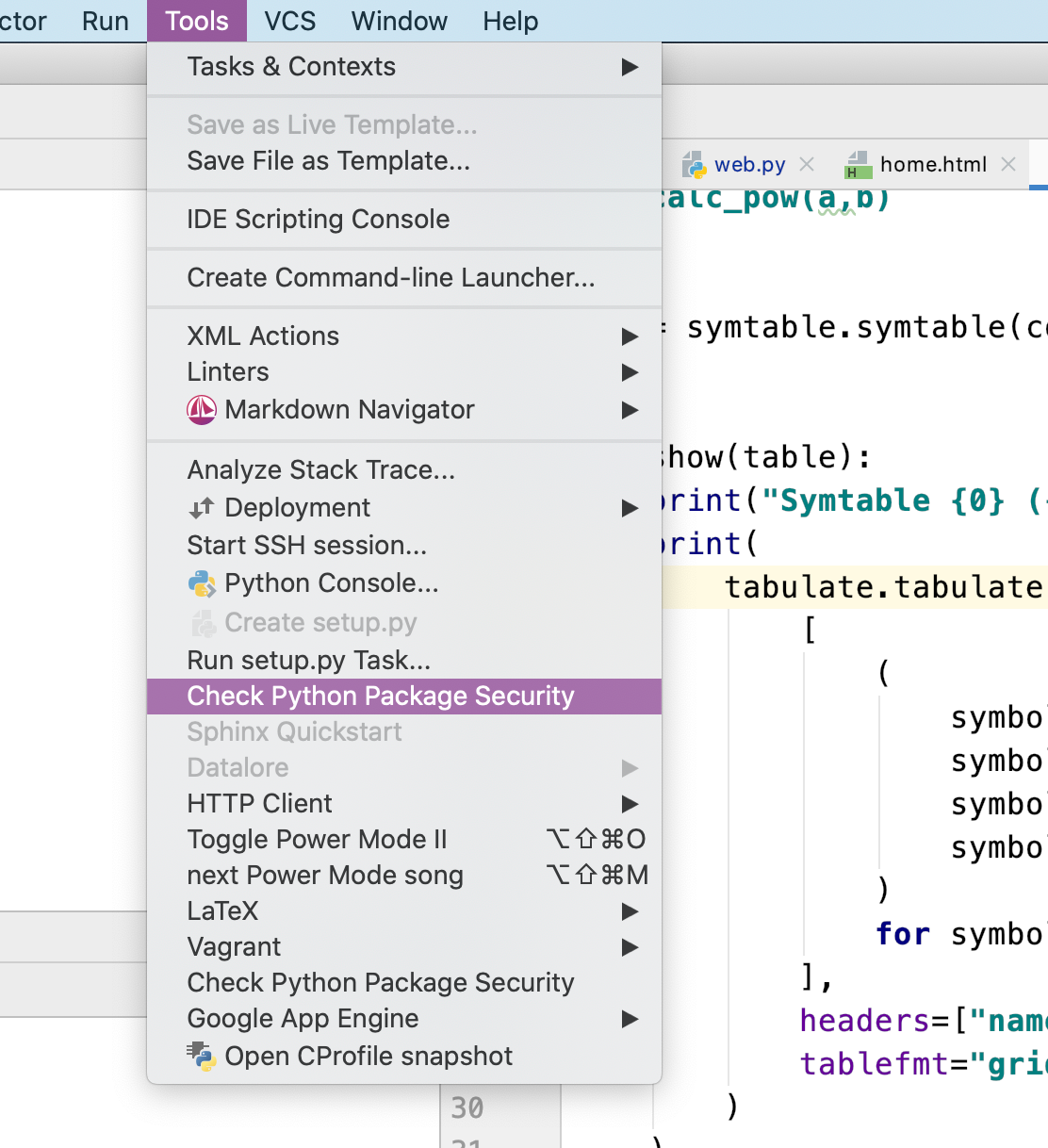Switch to the web.py editor tab

749,165
